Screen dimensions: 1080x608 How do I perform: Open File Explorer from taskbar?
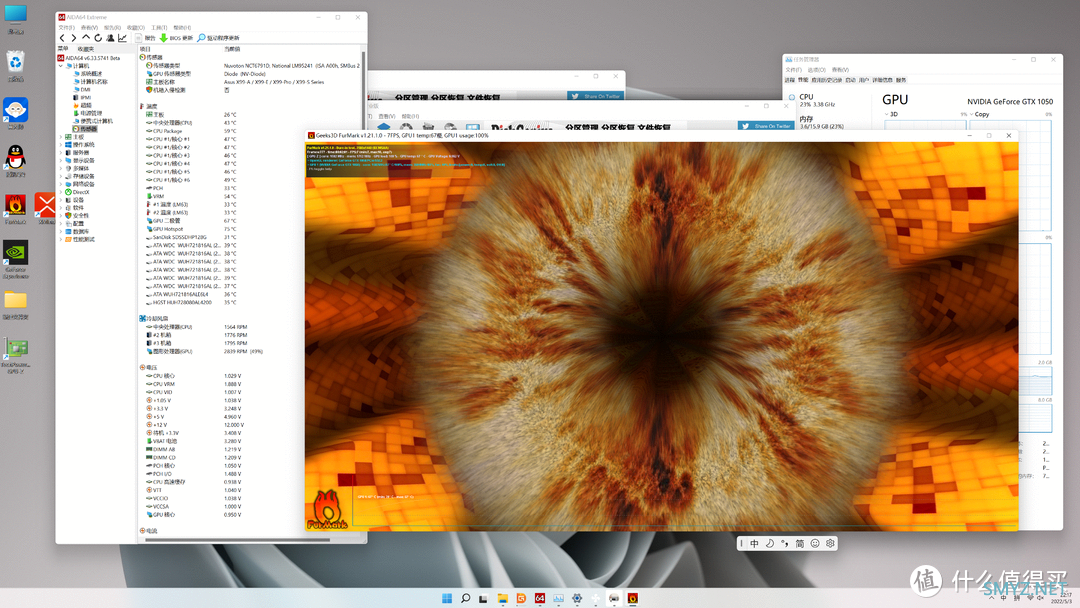[503, 598]
